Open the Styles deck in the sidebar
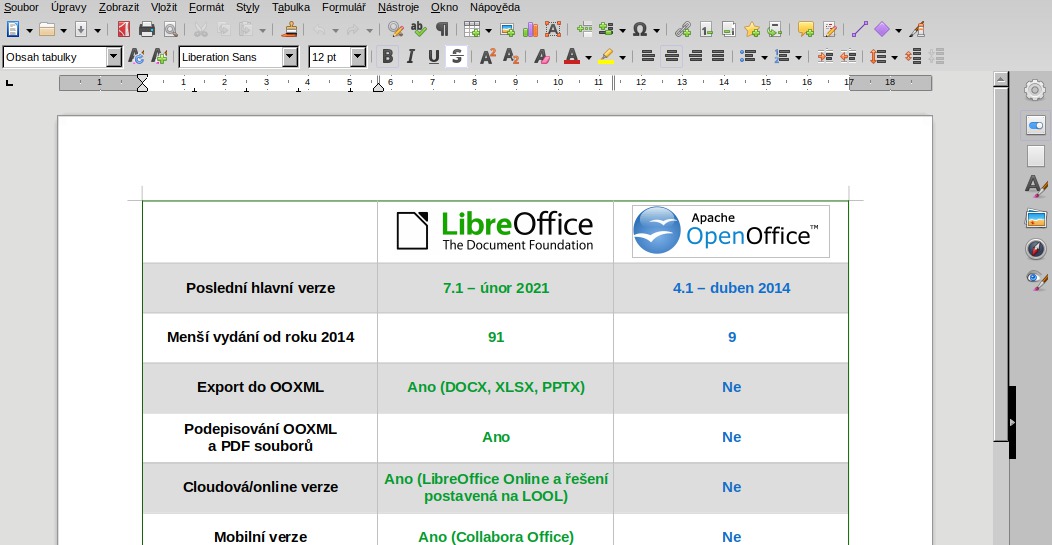This screenshot has height=545, width=1052. tap(1035, 185)
